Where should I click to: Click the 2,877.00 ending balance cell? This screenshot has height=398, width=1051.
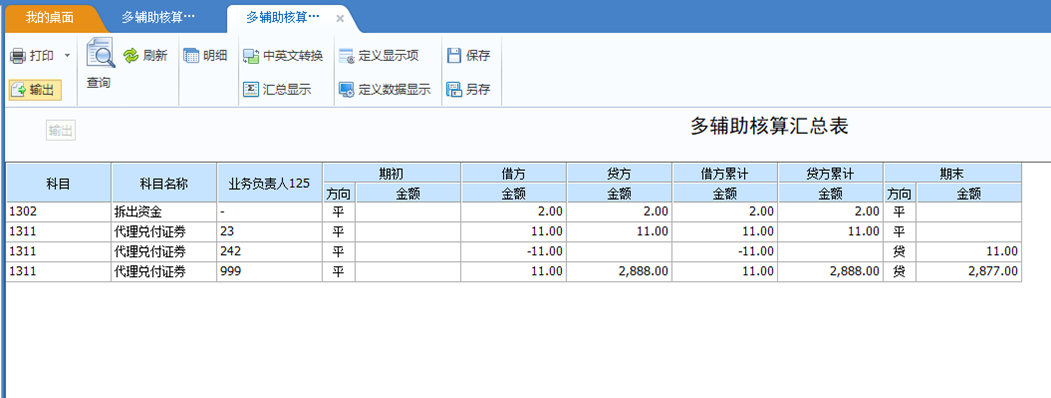click(969, 272)
